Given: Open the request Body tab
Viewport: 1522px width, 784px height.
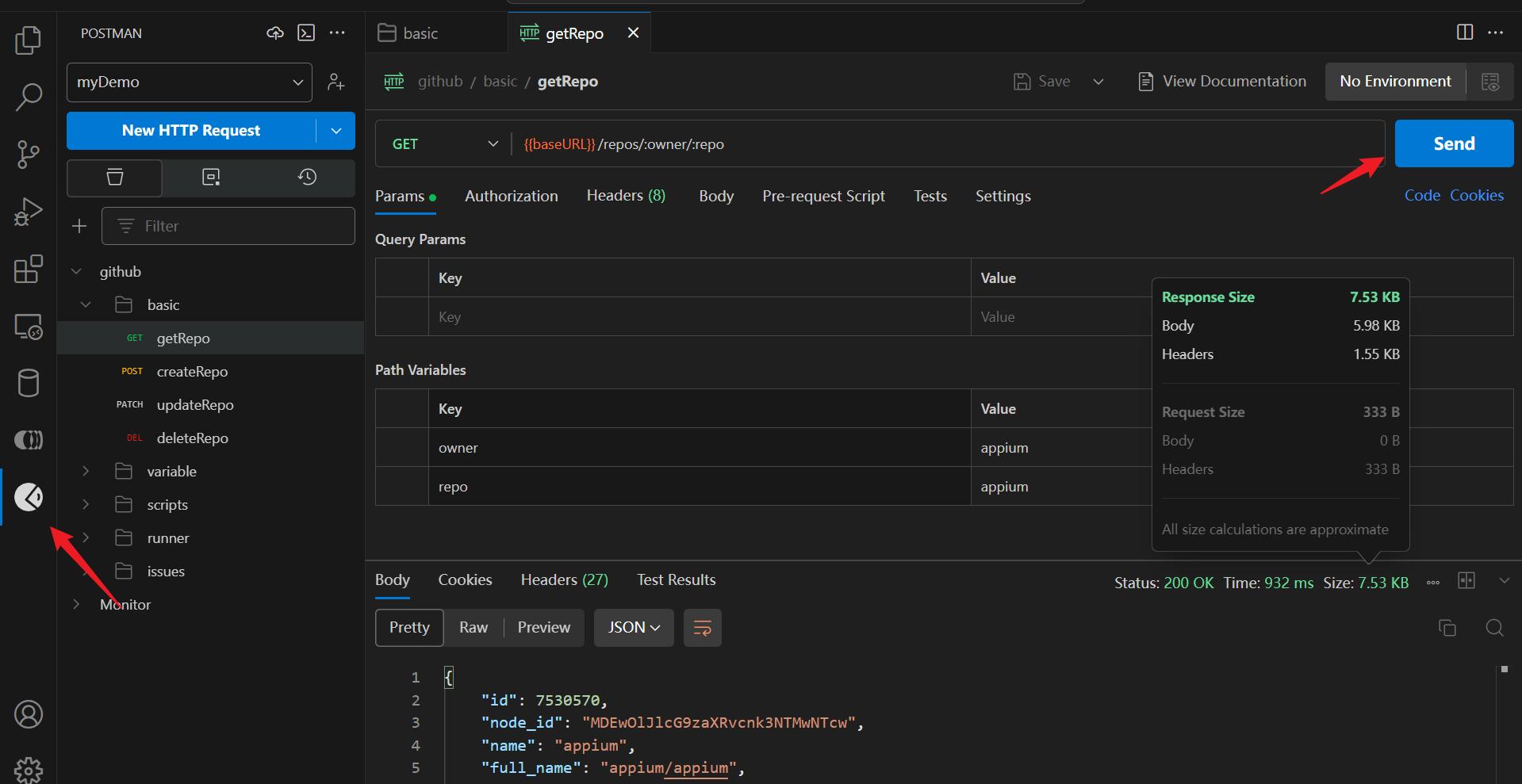Looking at the screenshot, I should coord(716,196).
